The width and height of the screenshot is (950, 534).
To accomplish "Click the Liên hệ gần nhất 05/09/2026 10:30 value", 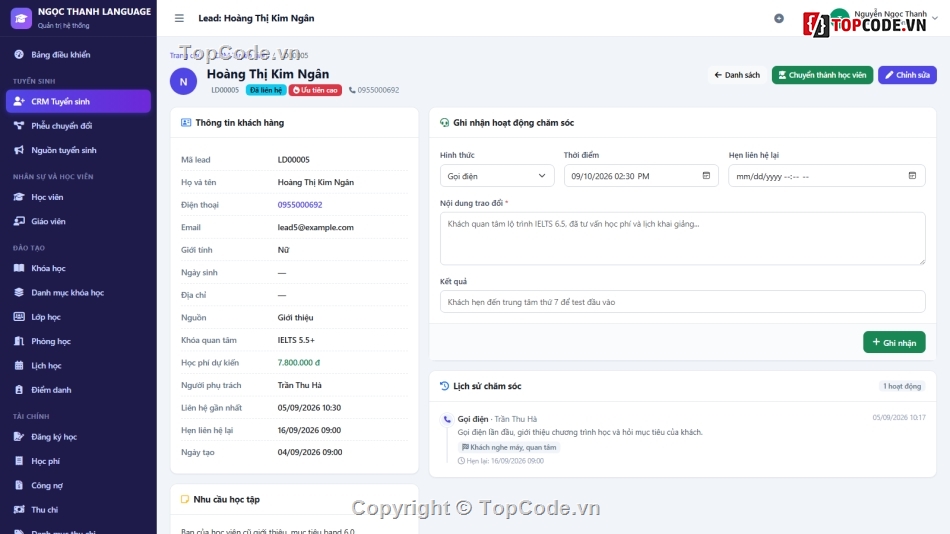I will [309, 407].
